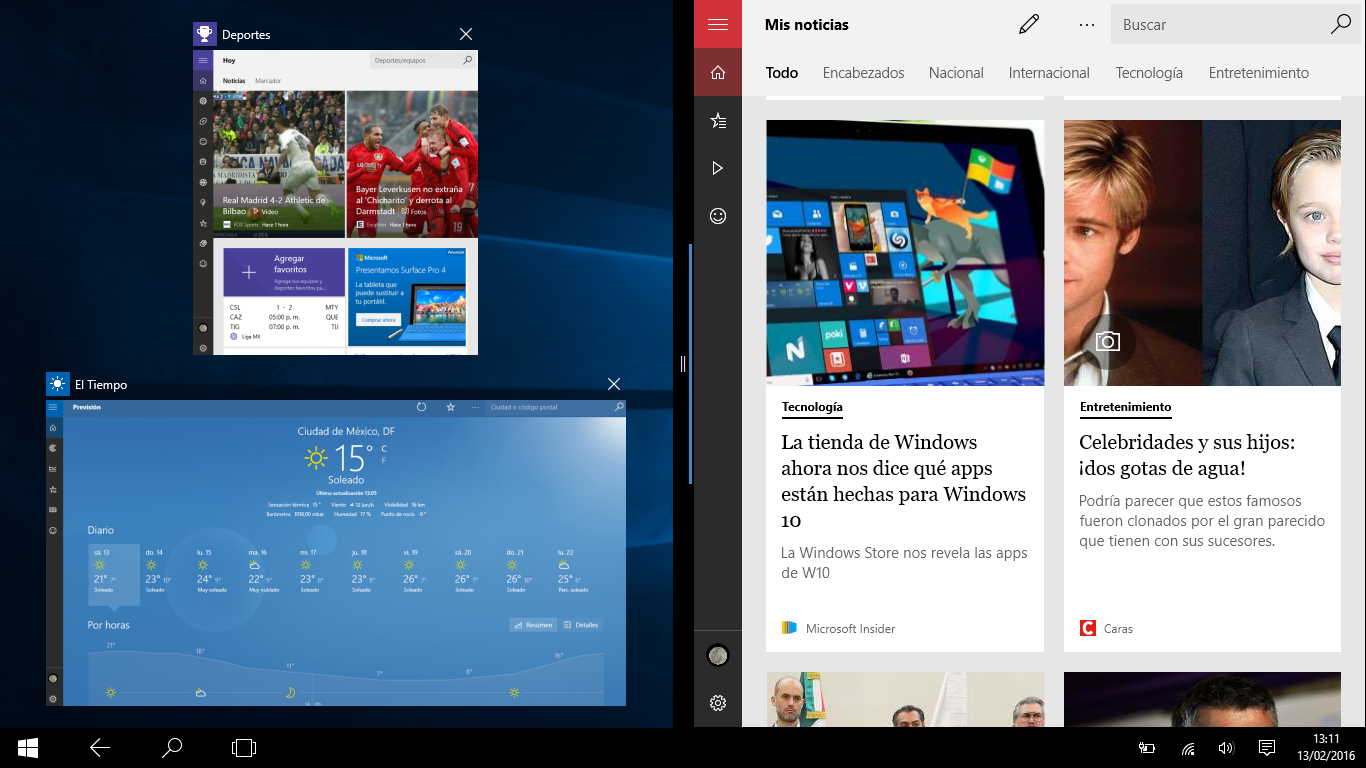The image size is (1366, 768).
Task: Click the Buscar search field
Action: [x=1220, y=25]
